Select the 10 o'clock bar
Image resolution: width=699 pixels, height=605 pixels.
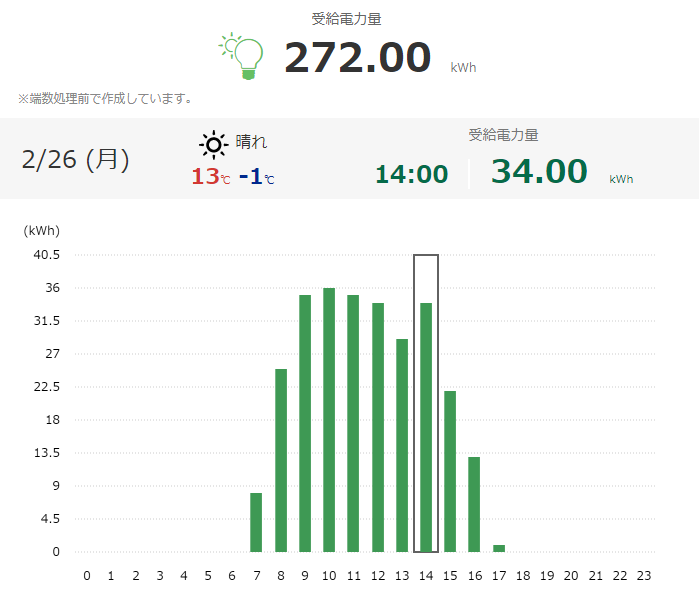pos(329,420)
